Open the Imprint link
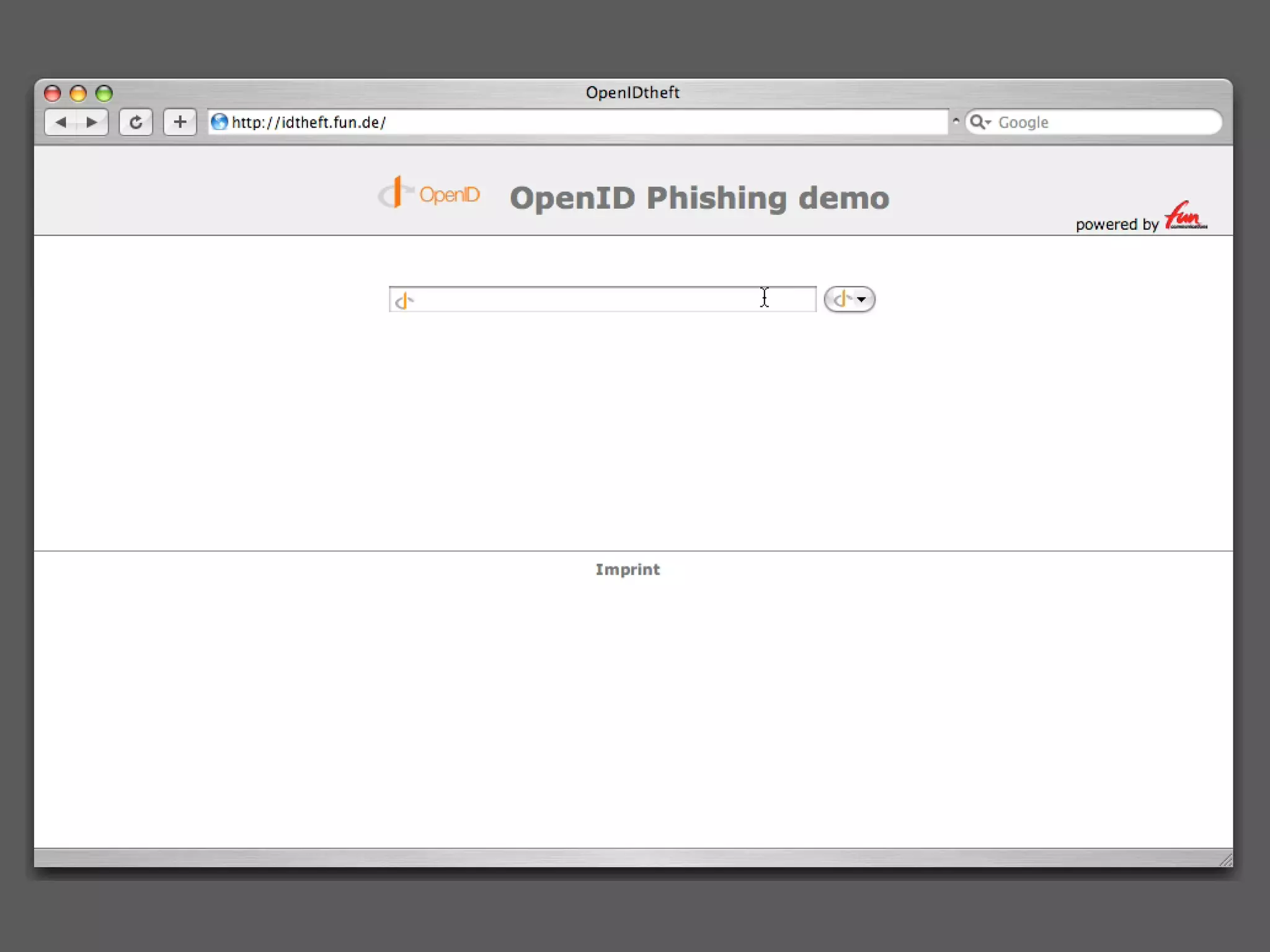The image size is (1270, 952). click(628, 570)
